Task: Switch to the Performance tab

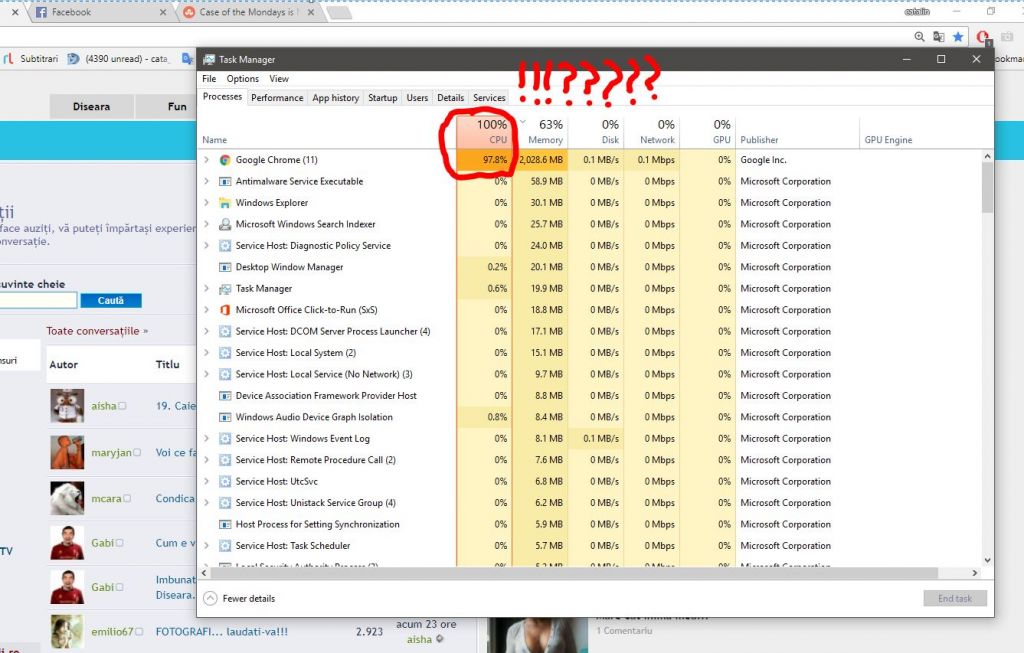Action: click(x=277, y=98)
